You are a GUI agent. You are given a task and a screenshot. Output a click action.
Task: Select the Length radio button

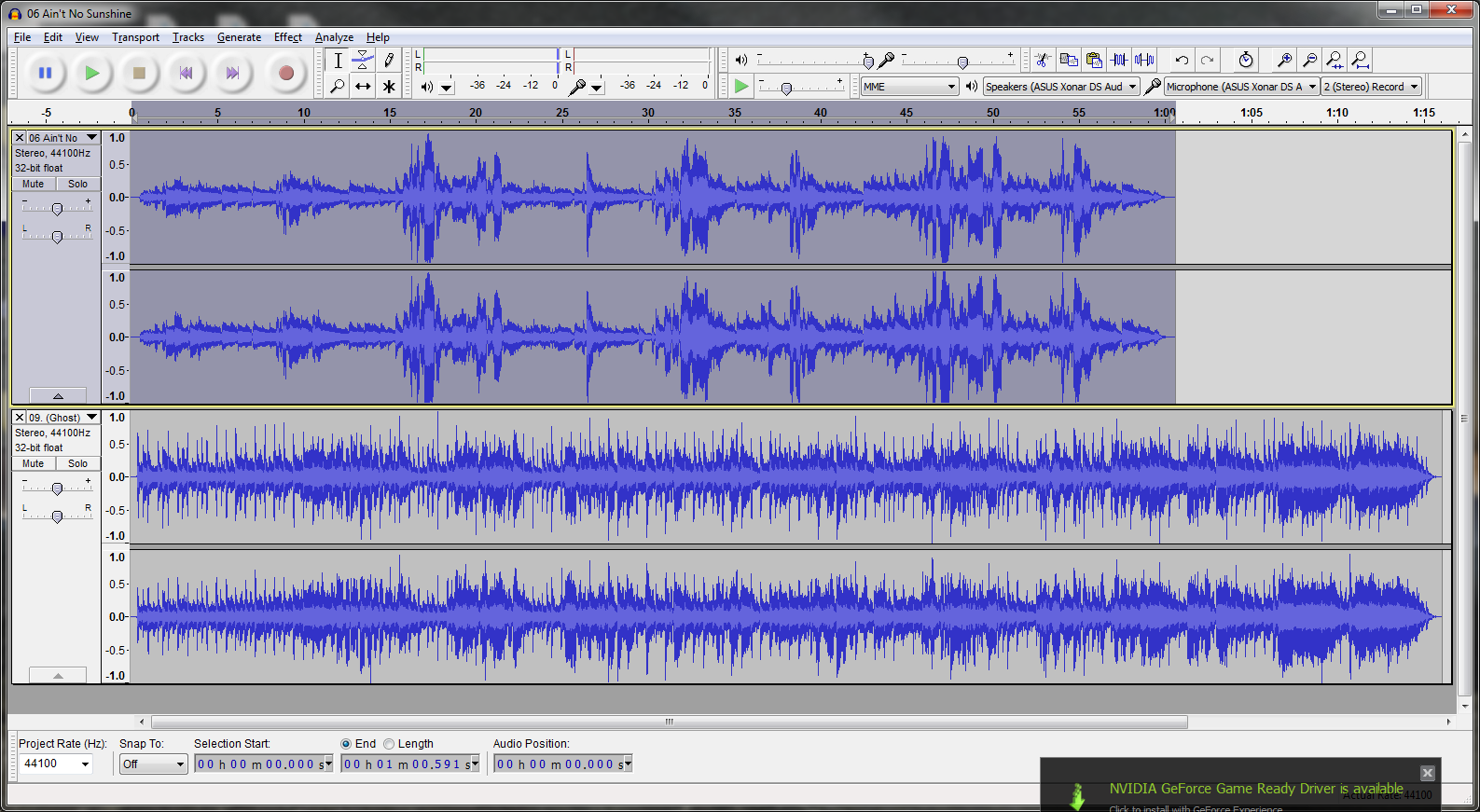[x=389, y=744]
